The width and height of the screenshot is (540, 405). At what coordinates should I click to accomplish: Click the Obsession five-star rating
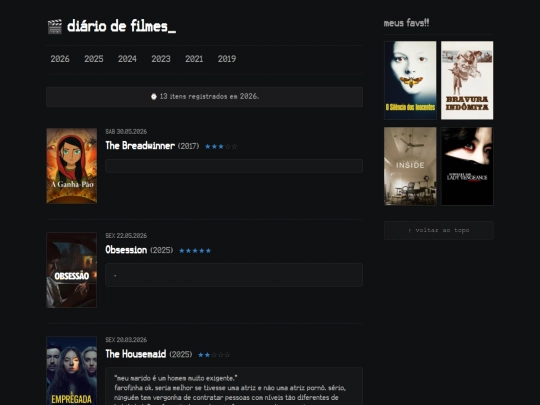(195, 251)
